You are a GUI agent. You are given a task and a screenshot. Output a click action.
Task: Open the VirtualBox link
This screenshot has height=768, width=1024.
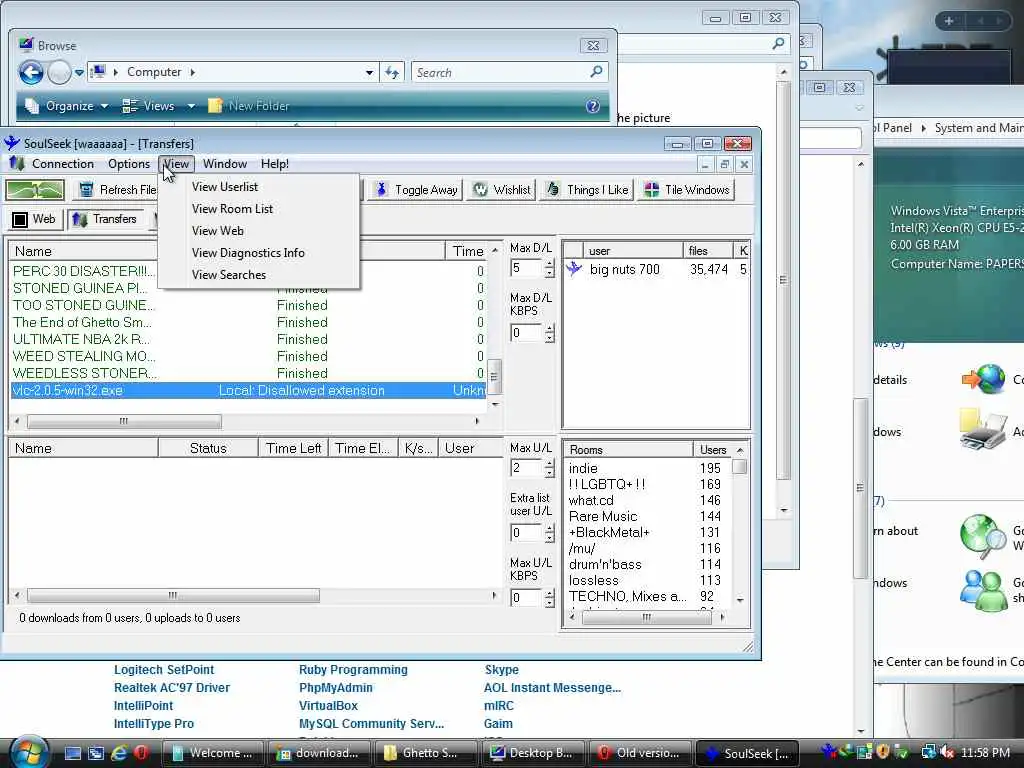pyautogui.click(x=328, y=705)
